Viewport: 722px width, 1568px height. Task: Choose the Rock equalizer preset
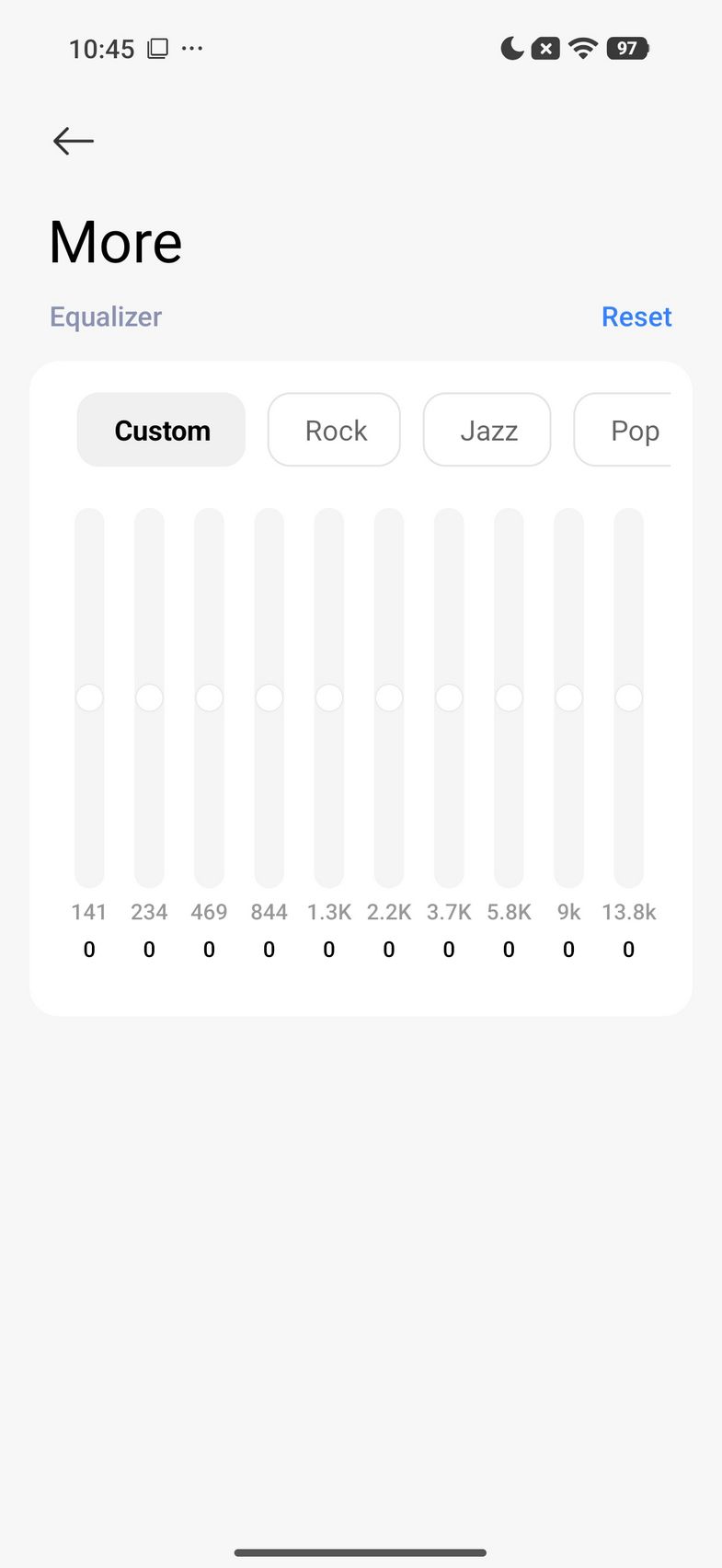click(x=334, y=430)
